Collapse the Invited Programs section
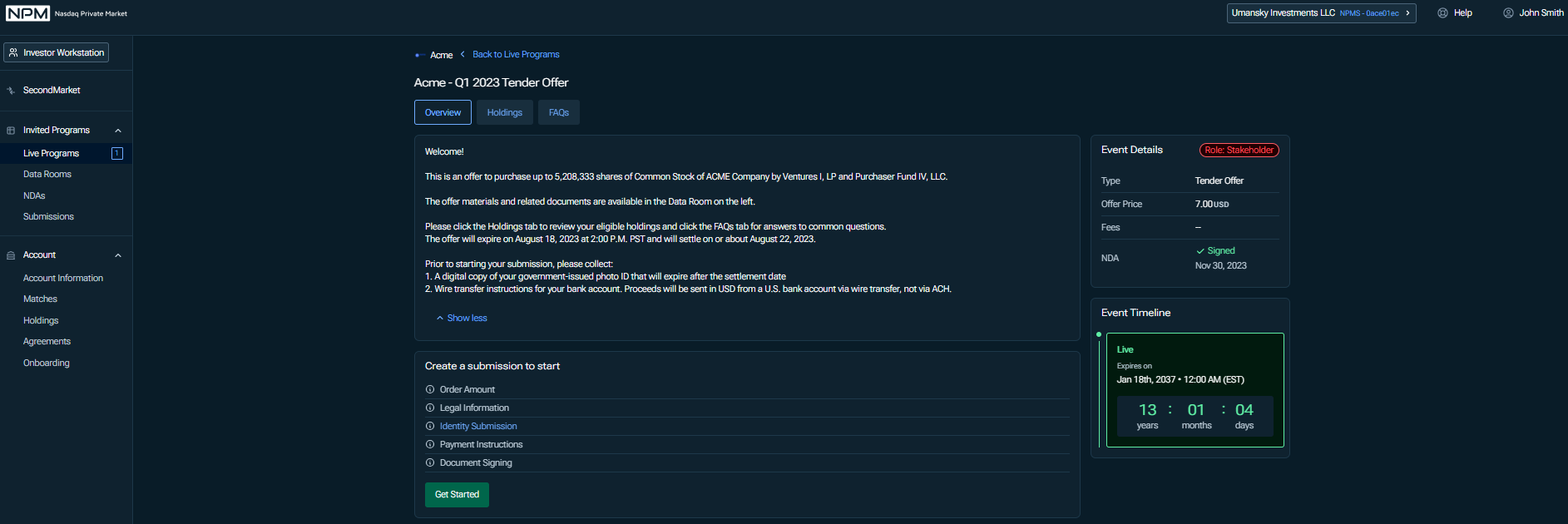 click(118, 131)
